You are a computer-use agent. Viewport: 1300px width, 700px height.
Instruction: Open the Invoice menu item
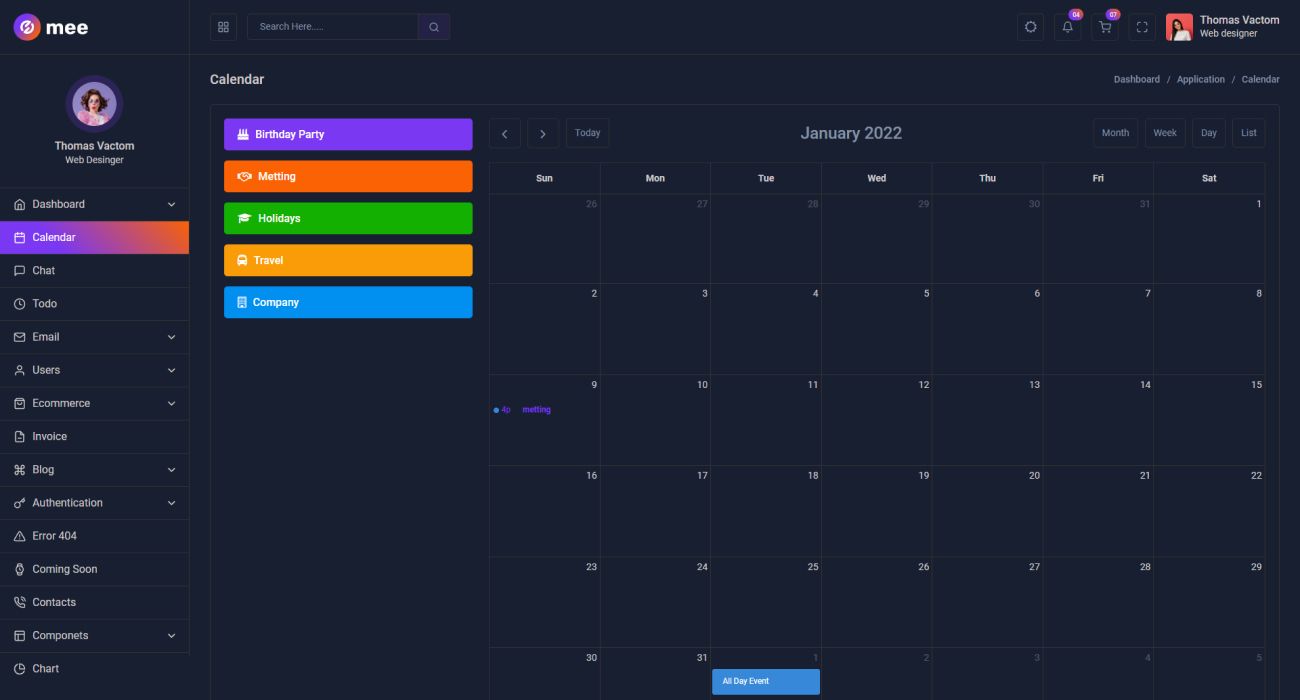pos(94,437)
